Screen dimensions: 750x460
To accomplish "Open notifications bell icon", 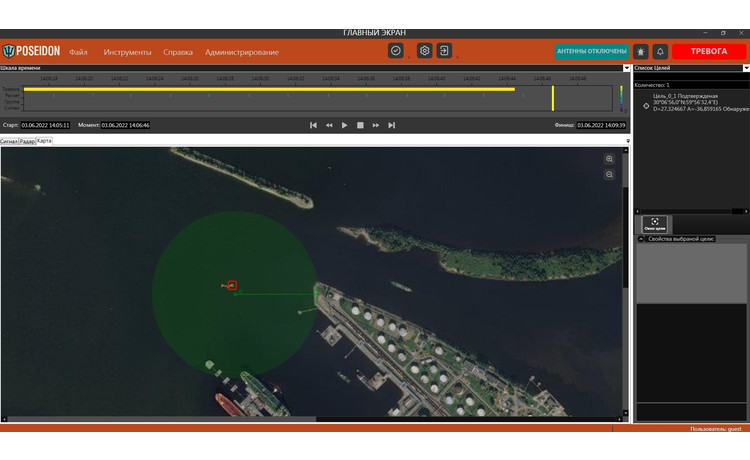I will tap(660, 51).
